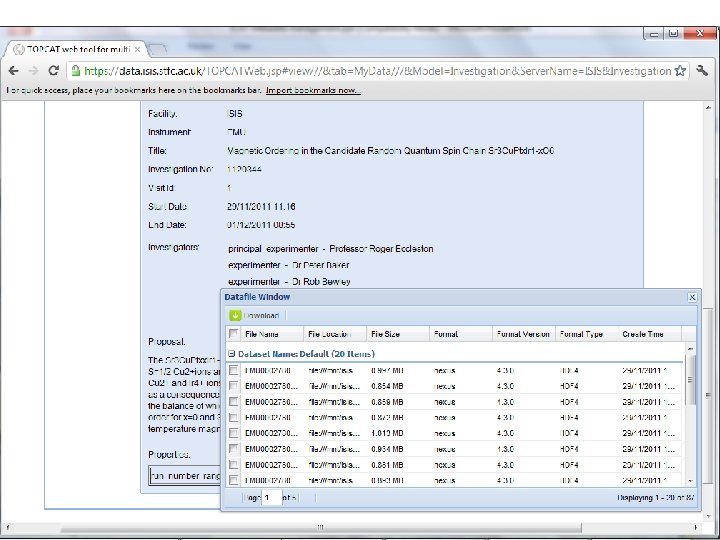The image size is (720, 540).
Task: Click the Format Version column header
Action: tap(523, 334)
